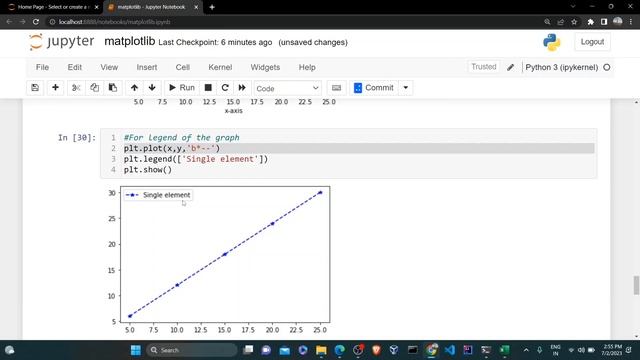Click the Logout button
The height and width of the screenshot is (360, 640).
pyautogui.click(x=592, y=42)
